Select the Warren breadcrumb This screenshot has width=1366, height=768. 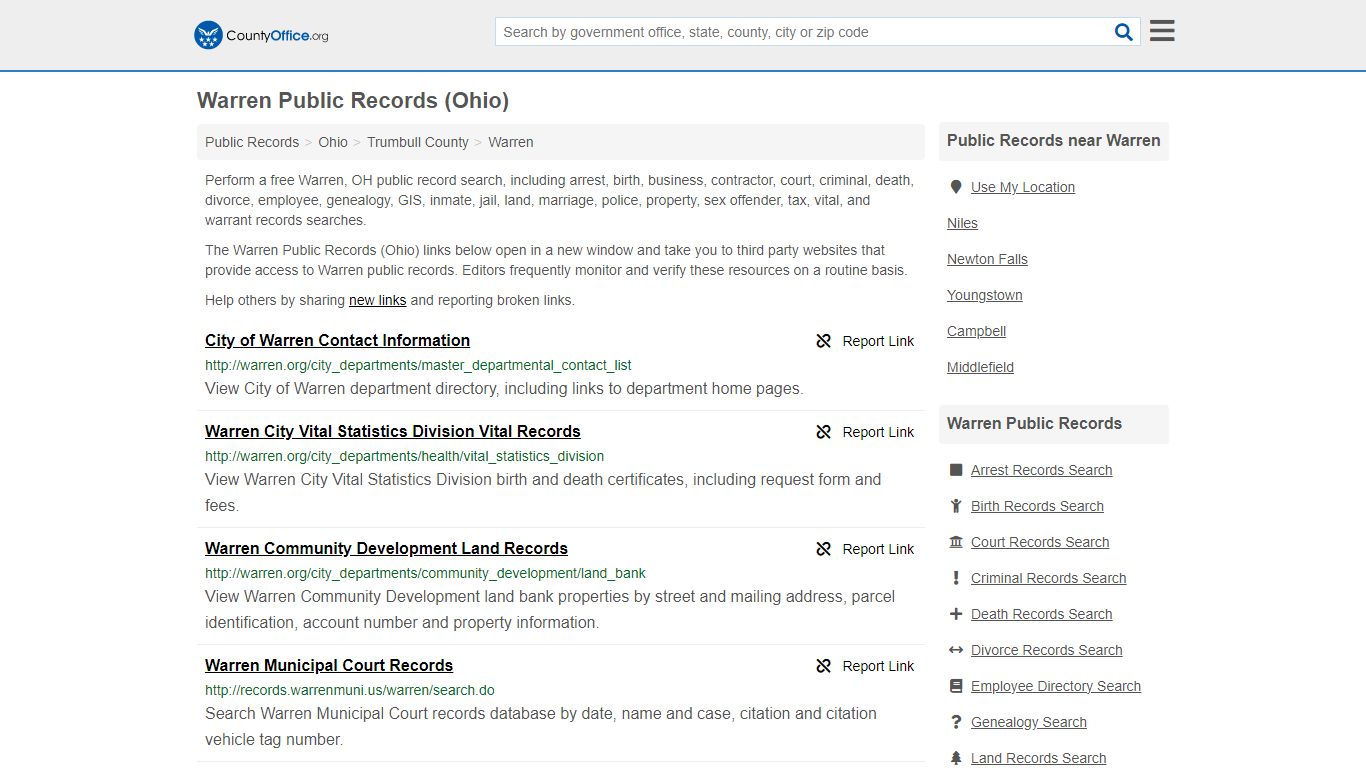[x=511, y=142]
